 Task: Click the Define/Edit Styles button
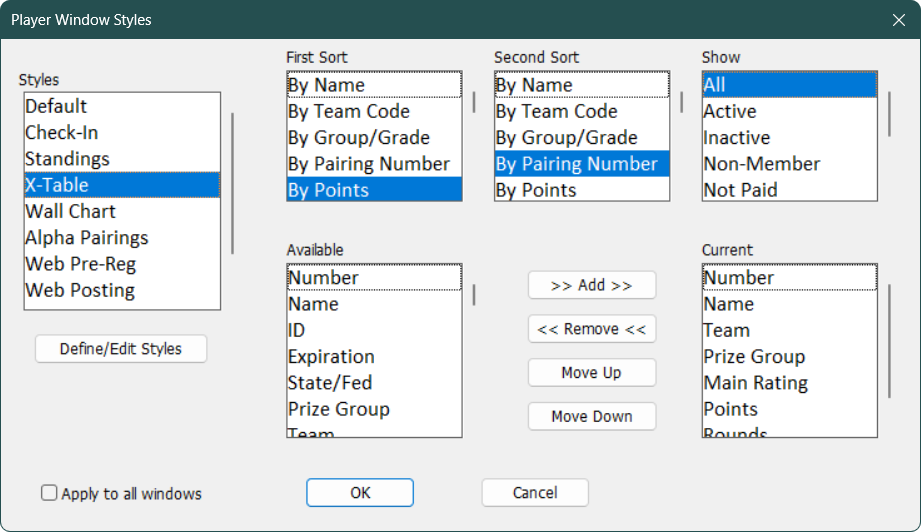tap(121, 349)
